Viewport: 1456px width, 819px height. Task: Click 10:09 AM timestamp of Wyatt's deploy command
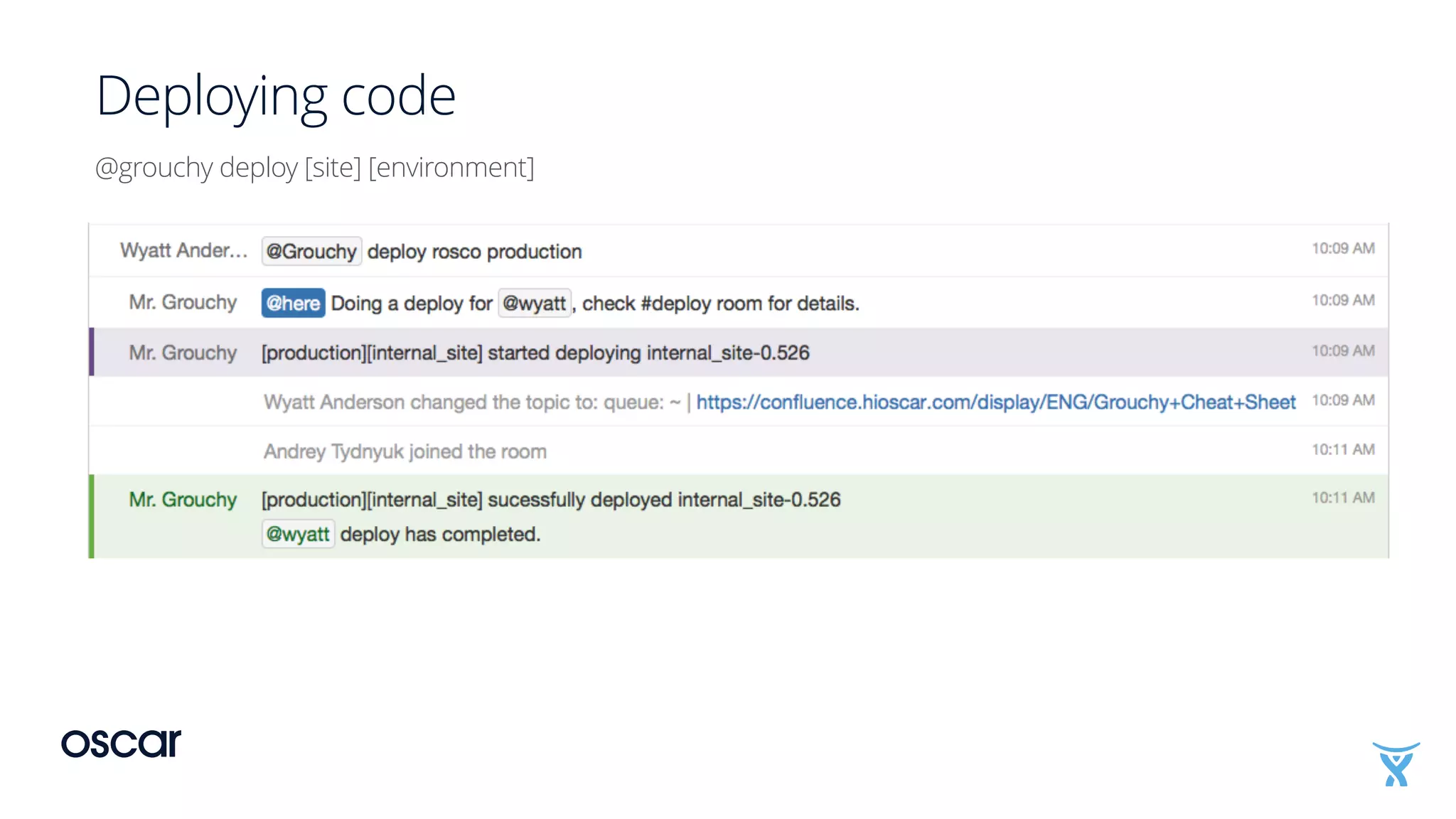click(x=1343, y=248)
